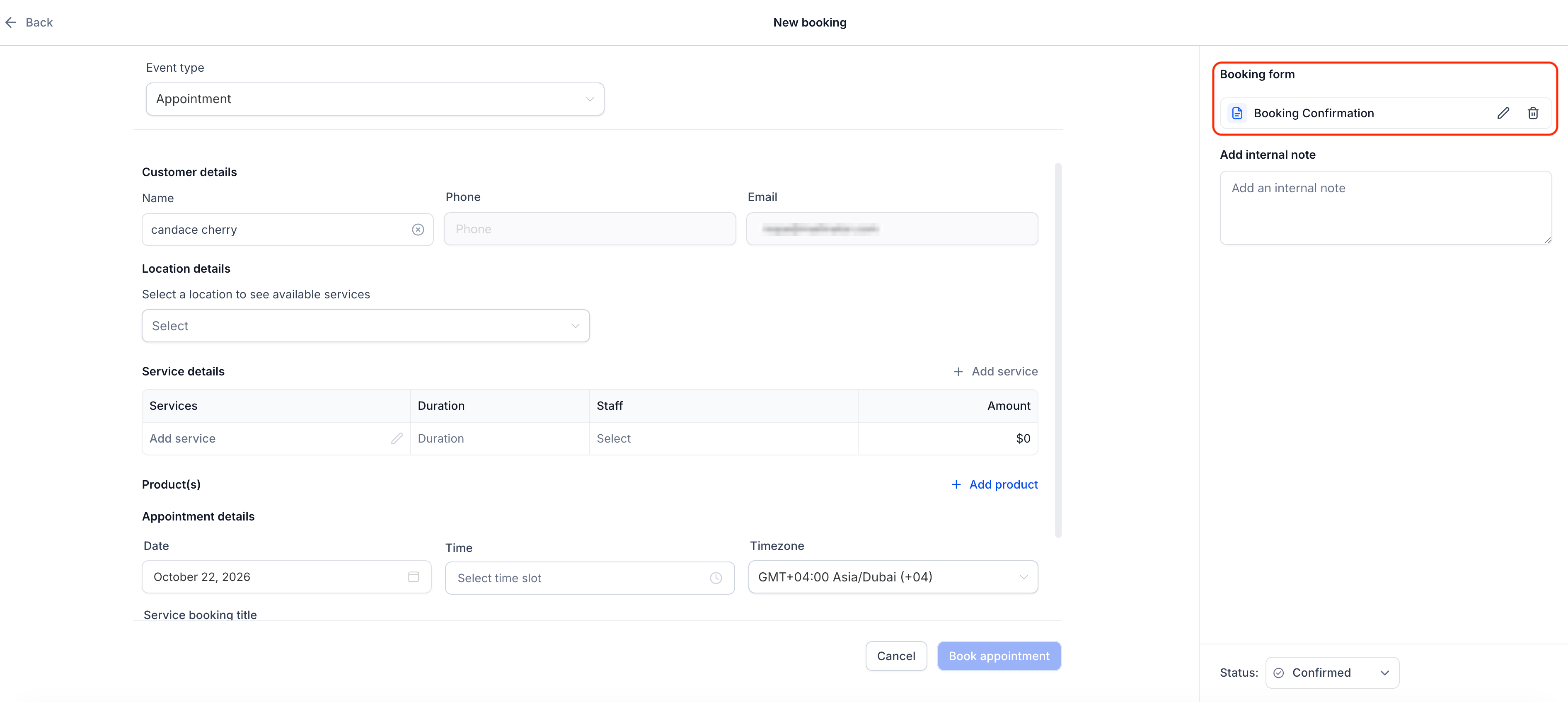Open the Timezone Asia/Dubai dropdown

click(893, 576)
